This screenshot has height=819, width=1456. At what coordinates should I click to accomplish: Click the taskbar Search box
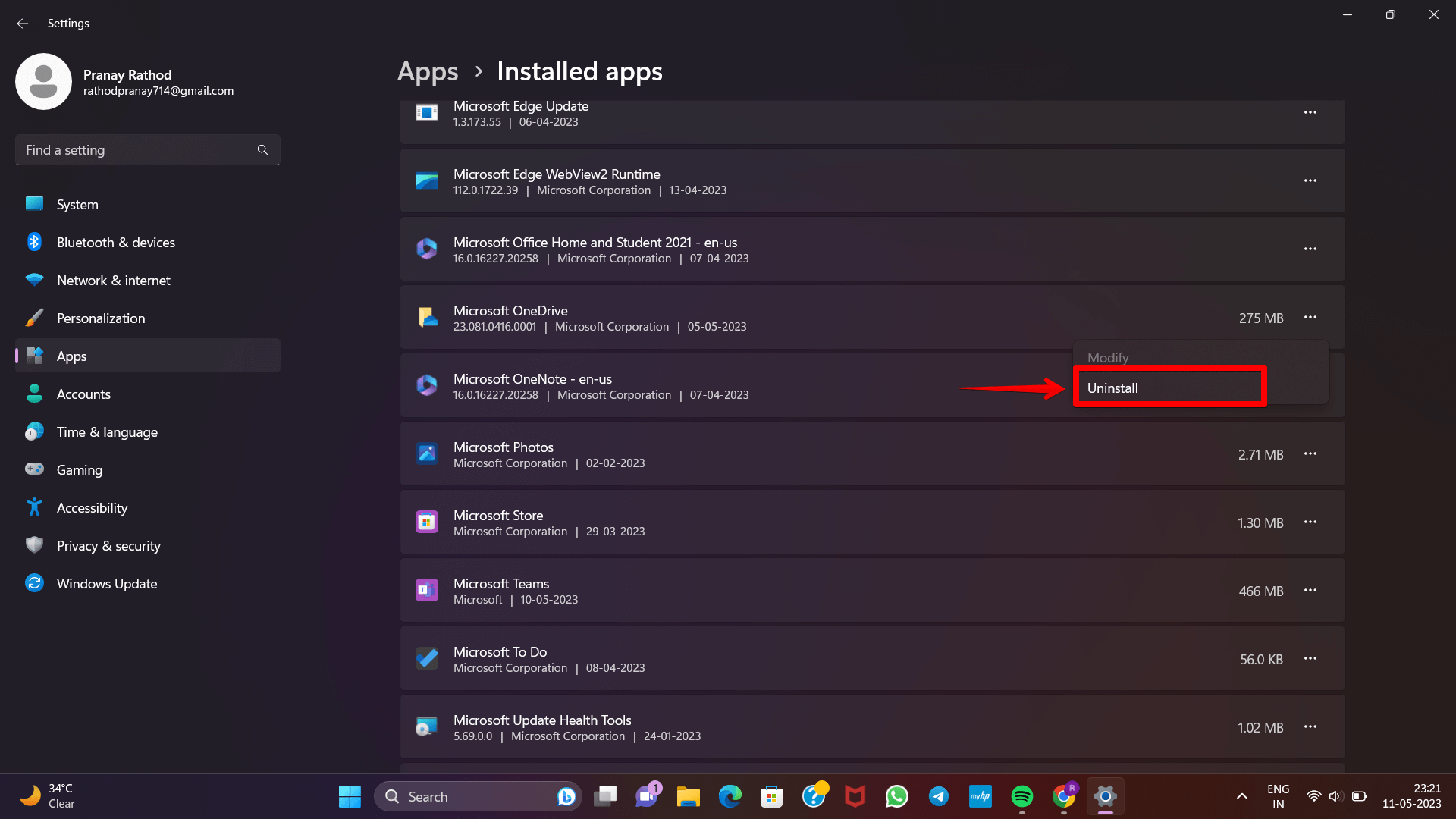tap(478, 796)
